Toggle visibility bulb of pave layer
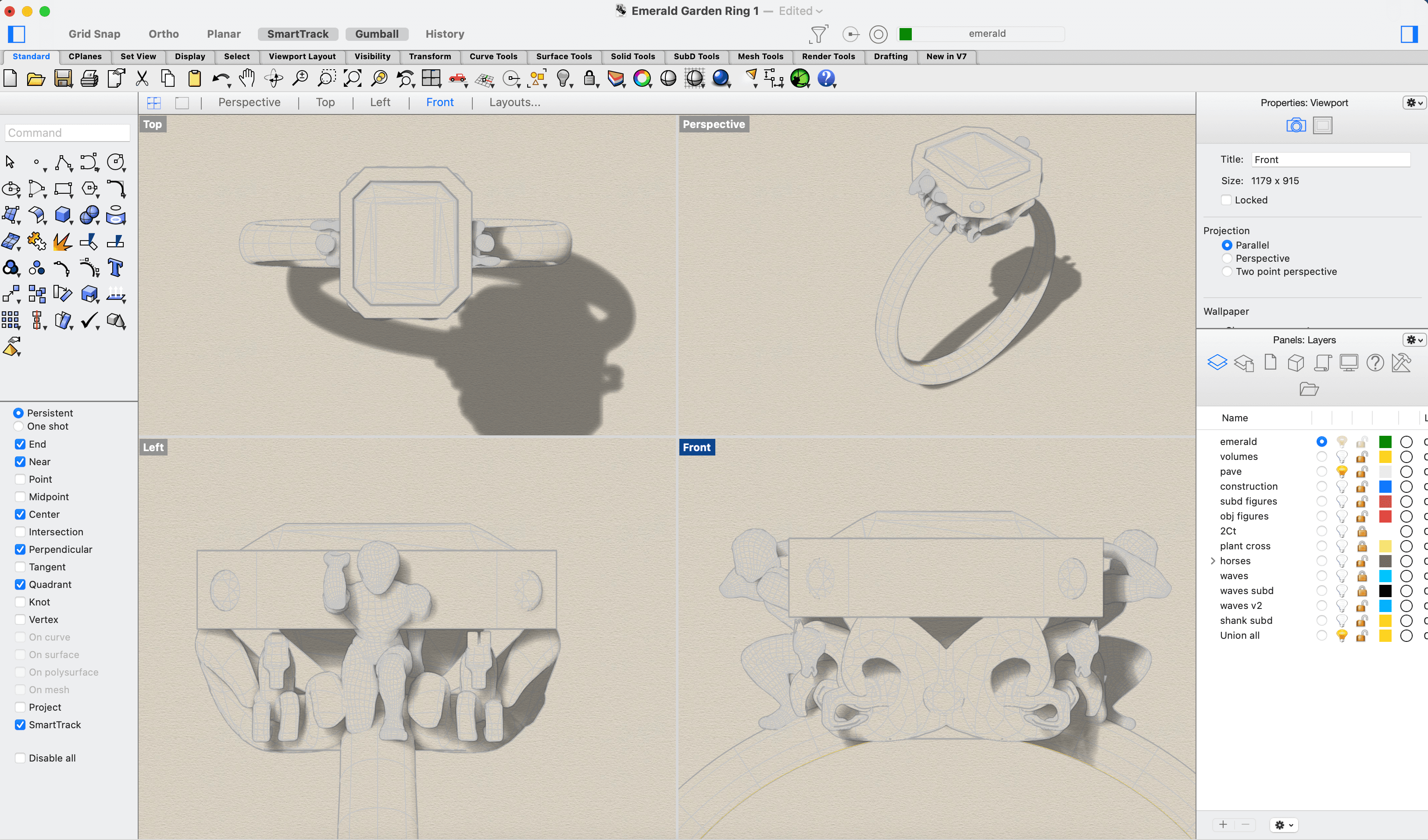 point(1341,471)
